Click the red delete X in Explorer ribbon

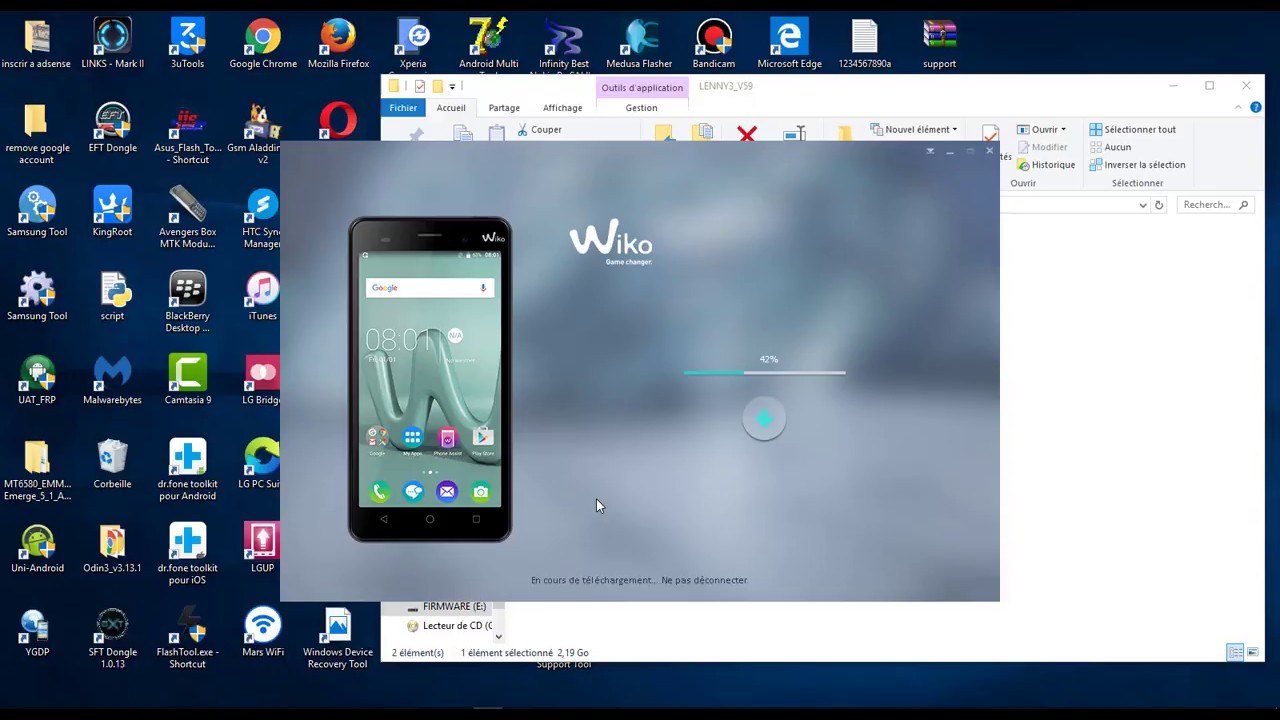[747, 134]
